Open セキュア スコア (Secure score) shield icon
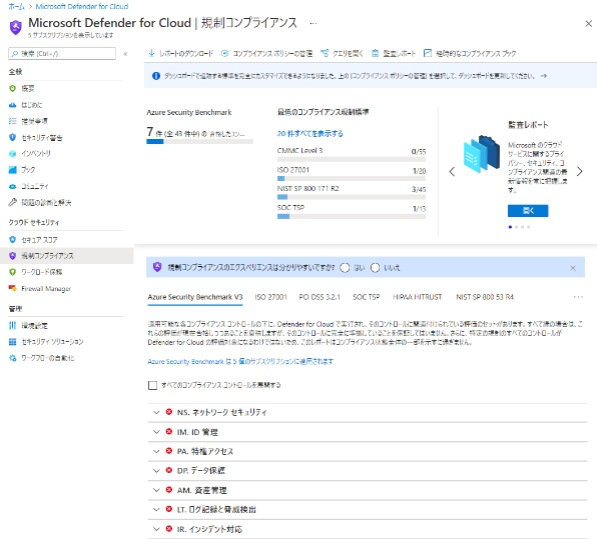Image resolution: width=597 pixels, height=539 pixels. [x=13, y=239]
